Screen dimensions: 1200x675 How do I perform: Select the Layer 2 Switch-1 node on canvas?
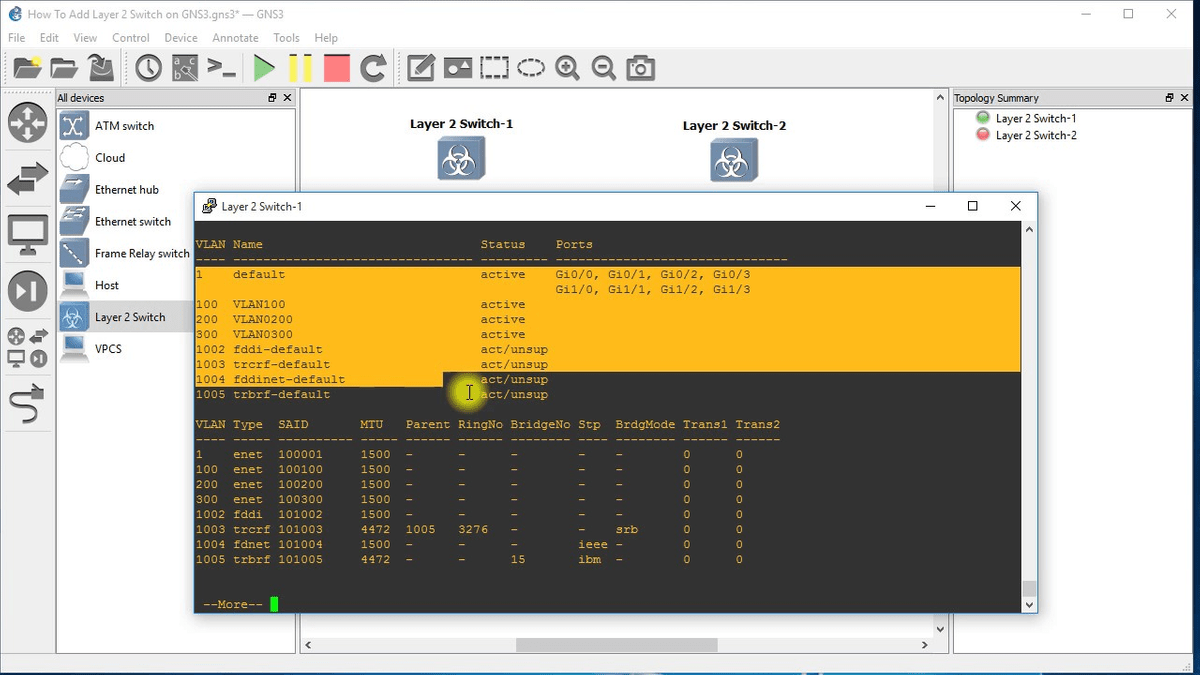461,159
